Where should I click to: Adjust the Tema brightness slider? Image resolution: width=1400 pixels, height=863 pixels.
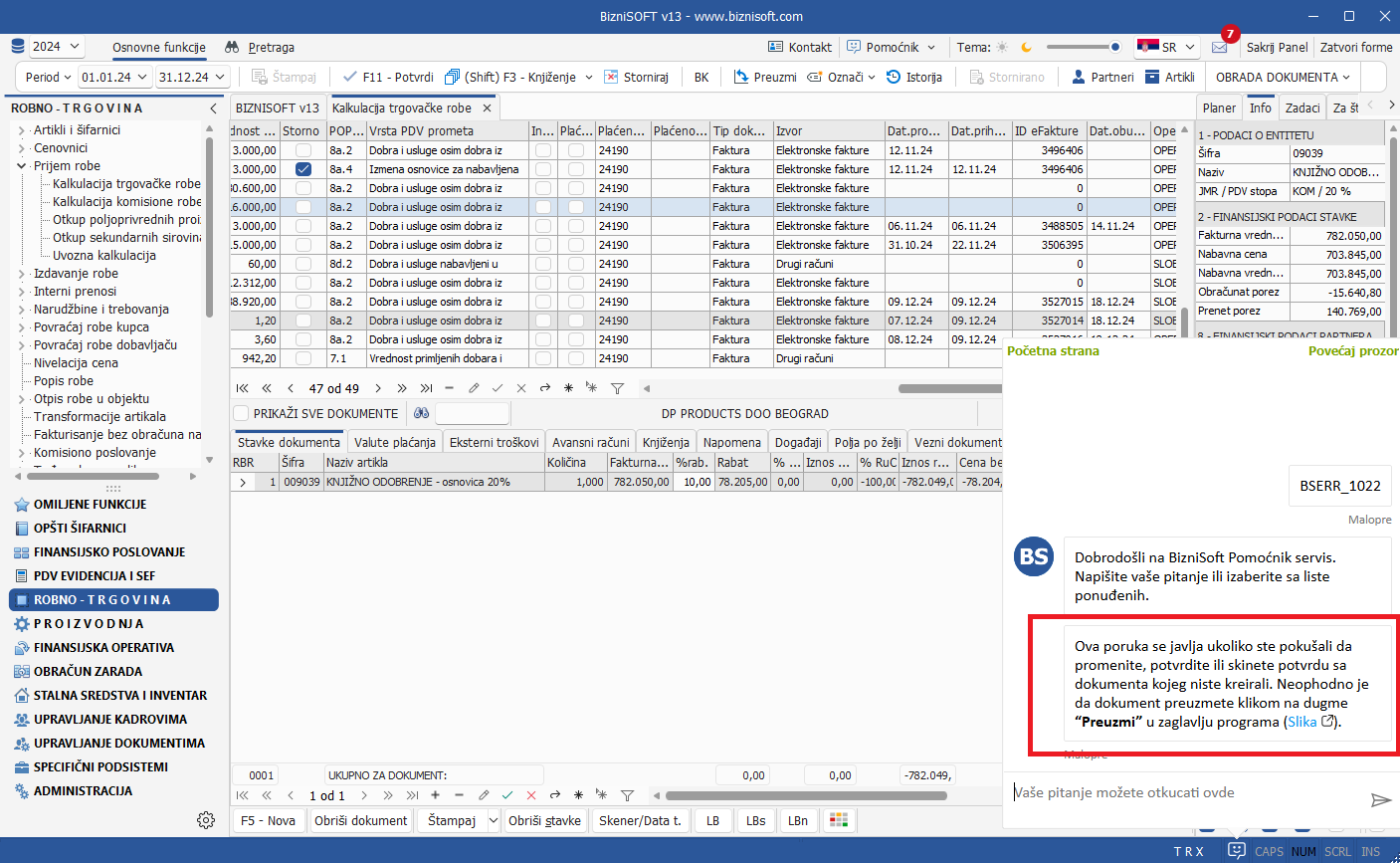click(x=1114, y=47)
